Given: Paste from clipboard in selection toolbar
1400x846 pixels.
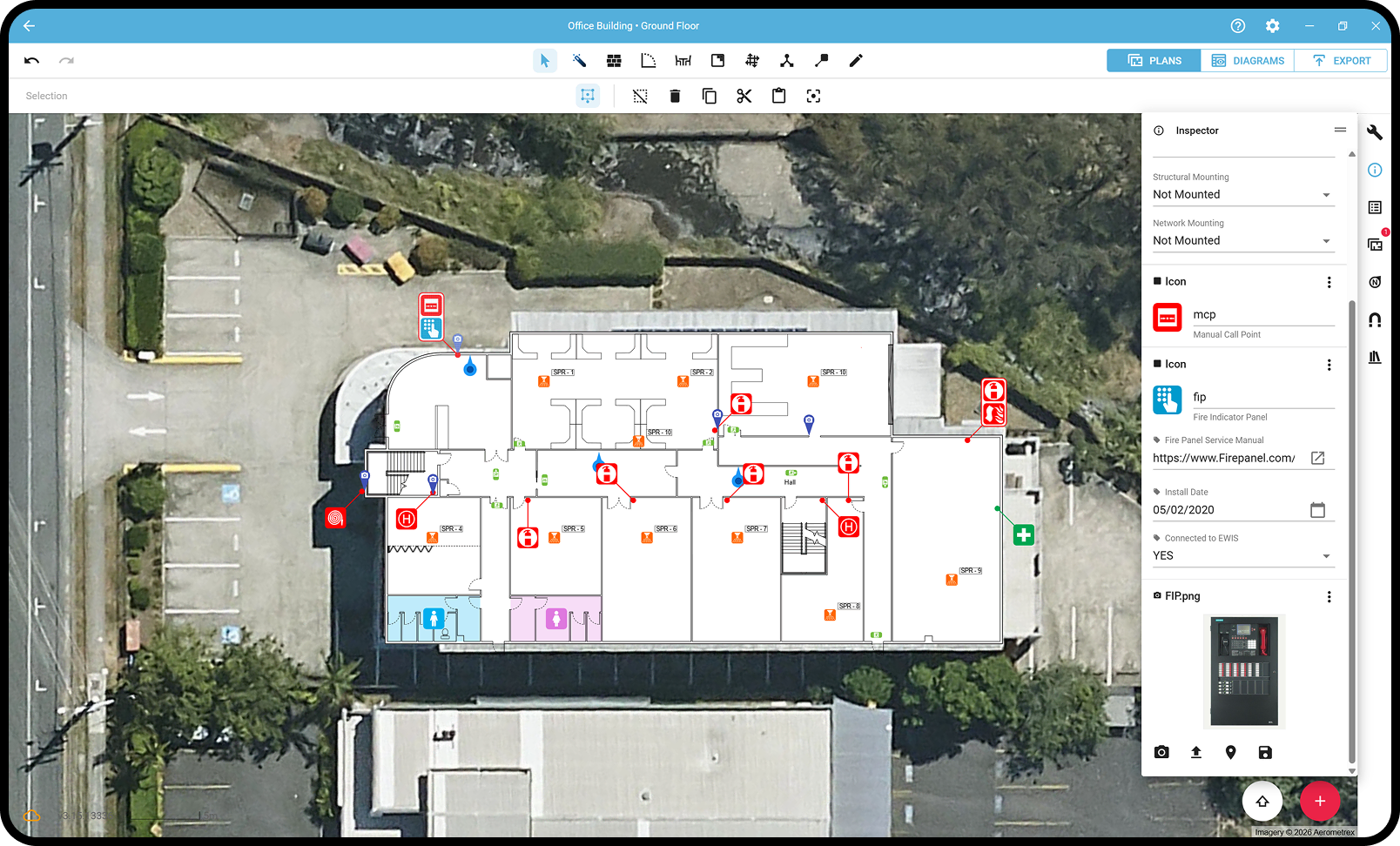Looking at the screenshot, I should coord(778,96).
